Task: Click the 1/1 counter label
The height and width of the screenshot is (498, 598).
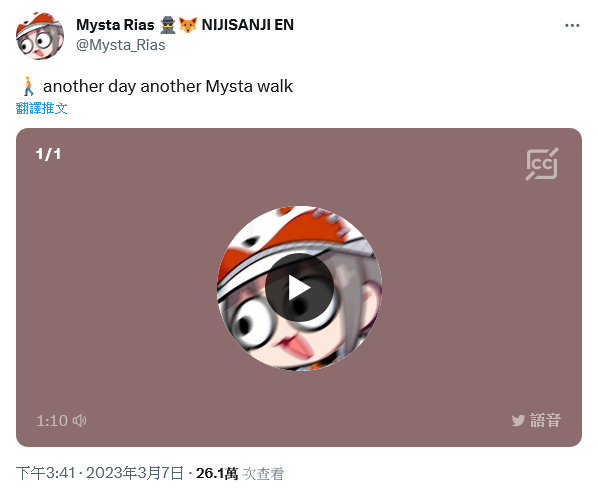Action: pos(48,154)
